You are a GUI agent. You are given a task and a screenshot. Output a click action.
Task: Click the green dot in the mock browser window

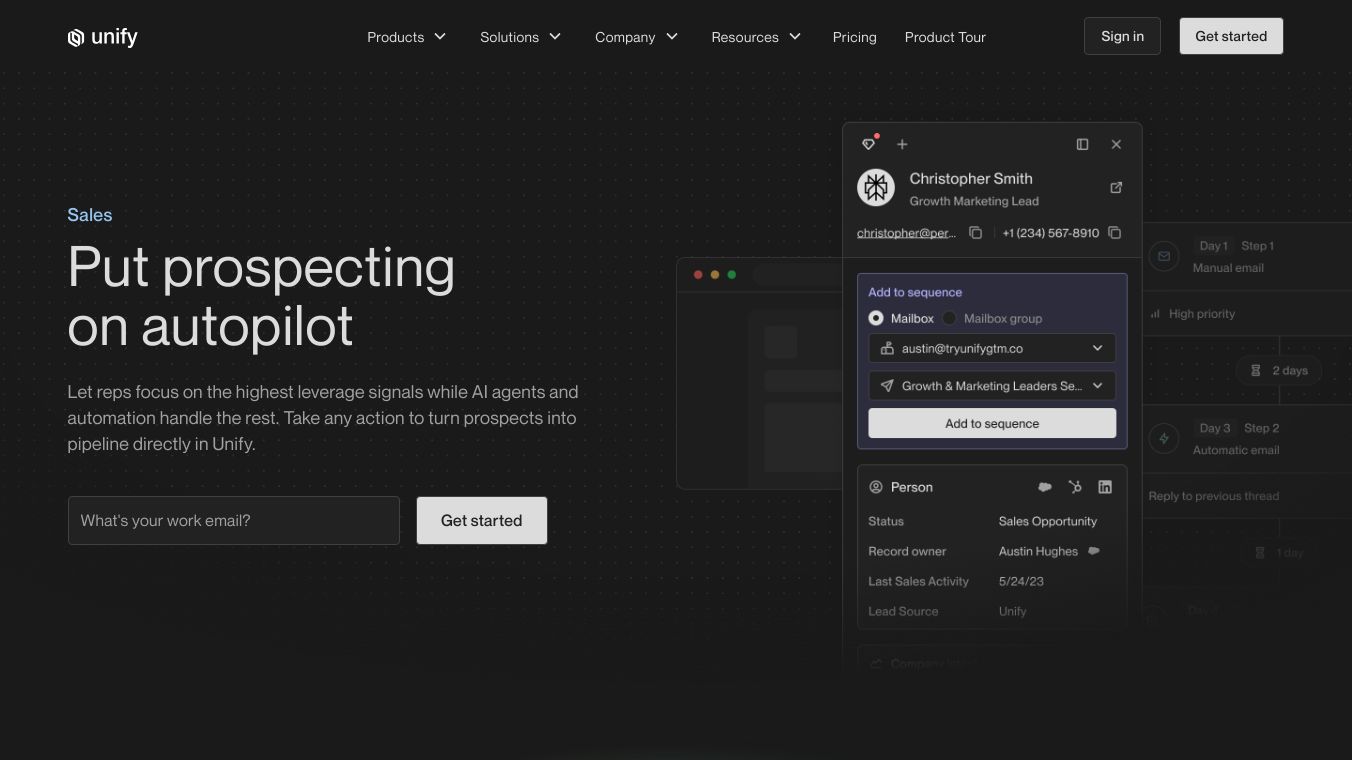(732, 275)
